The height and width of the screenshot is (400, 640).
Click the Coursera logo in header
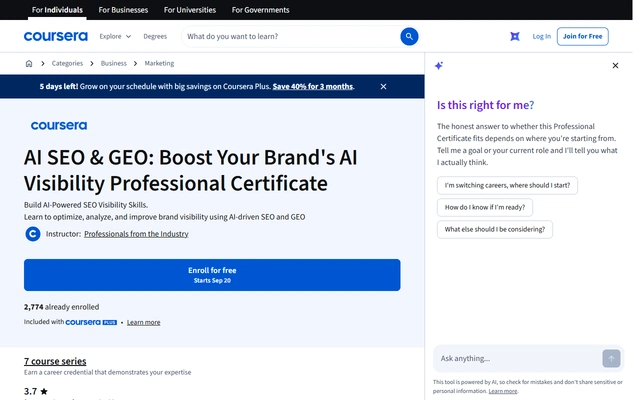(x=56, y=36)
